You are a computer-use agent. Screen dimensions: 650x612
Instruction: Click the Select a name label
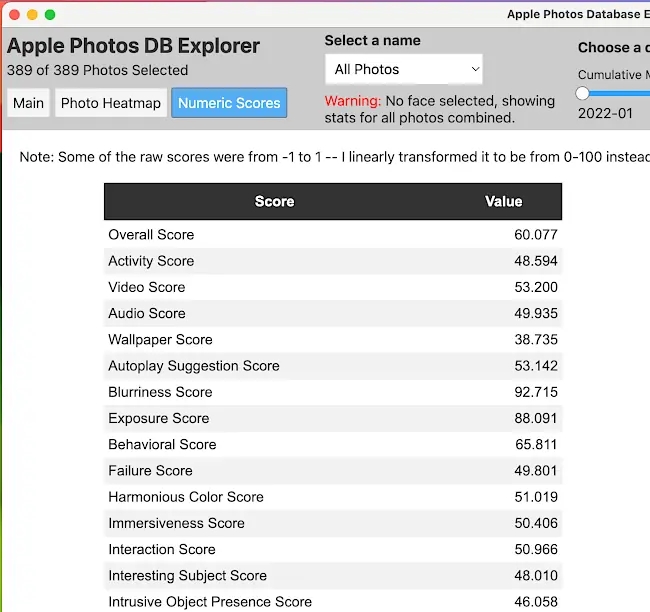(x=372, y=41)
